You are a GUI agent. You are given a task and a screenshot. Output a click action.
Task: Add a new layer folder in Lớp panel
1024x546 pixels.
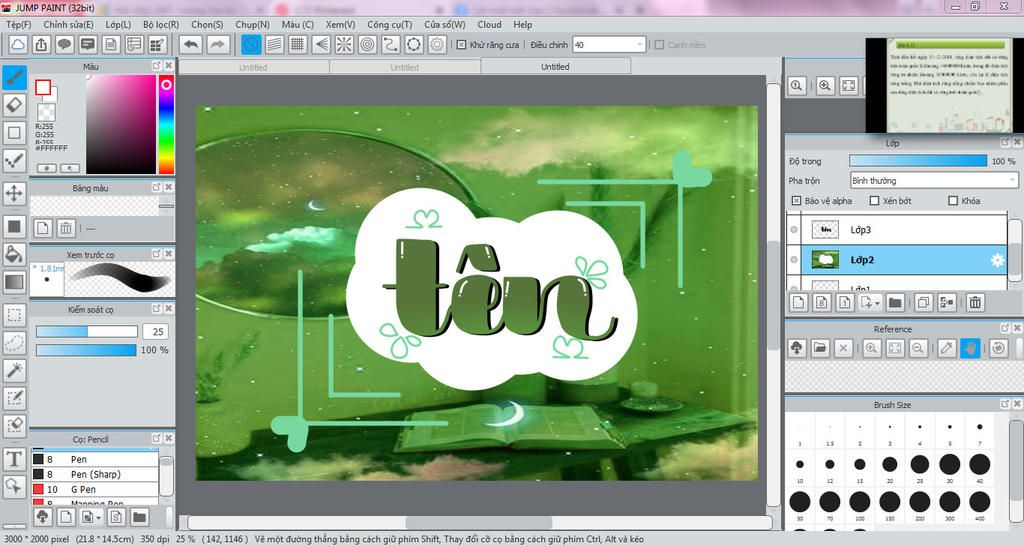[895, 302]
